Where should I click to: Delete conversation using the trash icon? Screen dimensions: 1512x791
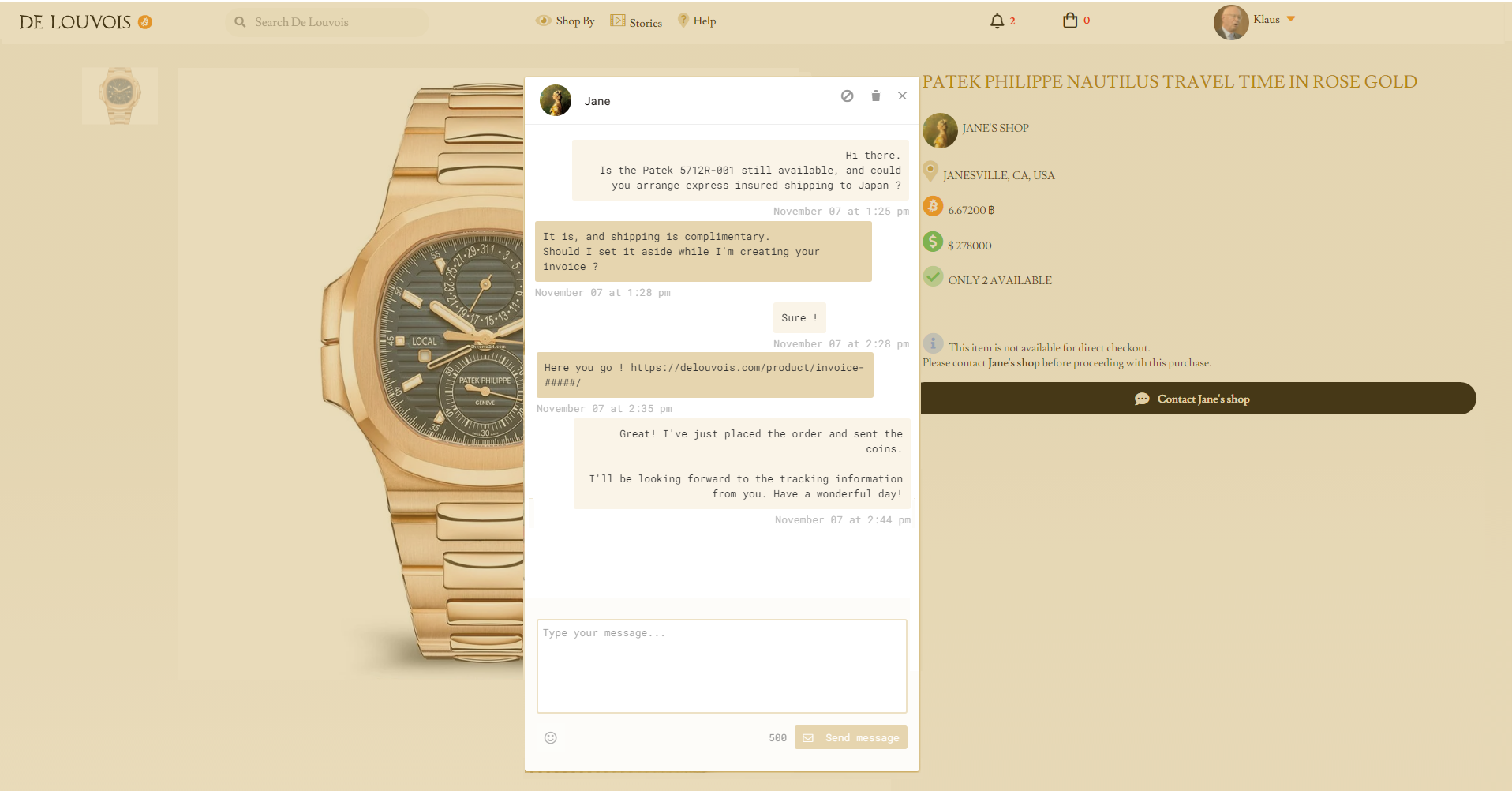[x=875, y=96]
